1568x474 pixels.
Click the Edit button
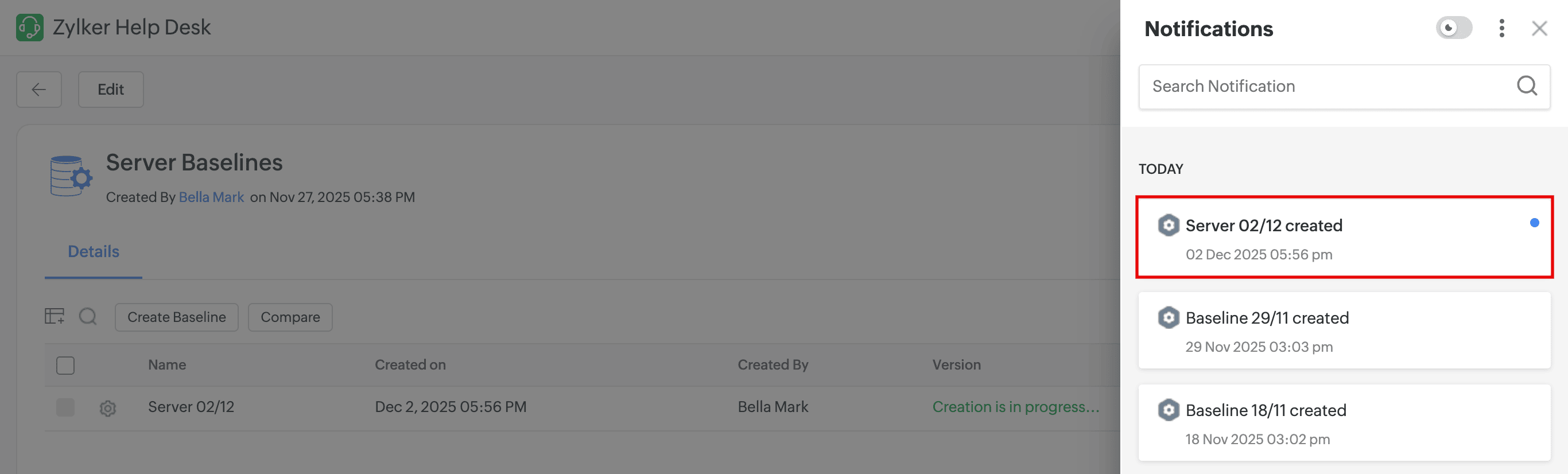(111, 90)
